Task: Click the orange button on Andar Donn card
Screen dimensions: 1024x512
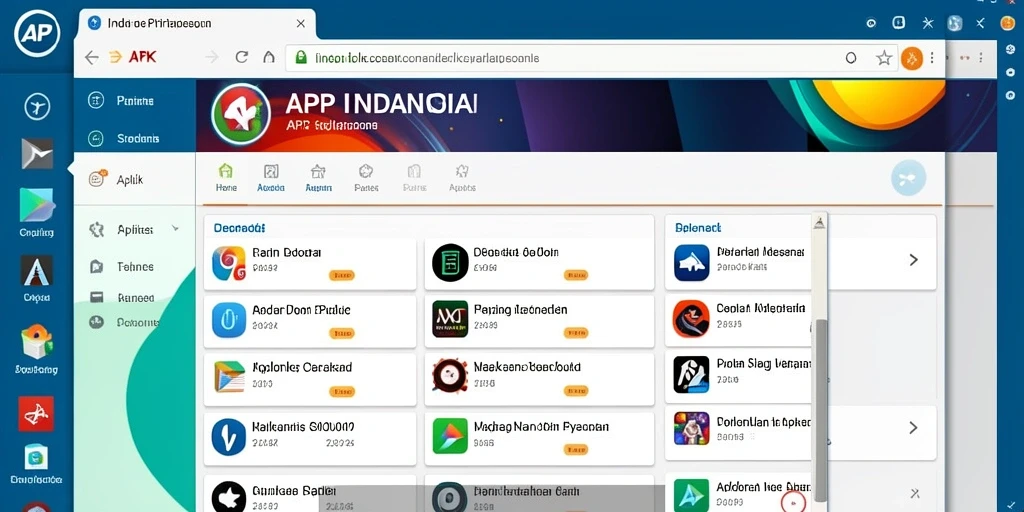Action: coord(342,333)
